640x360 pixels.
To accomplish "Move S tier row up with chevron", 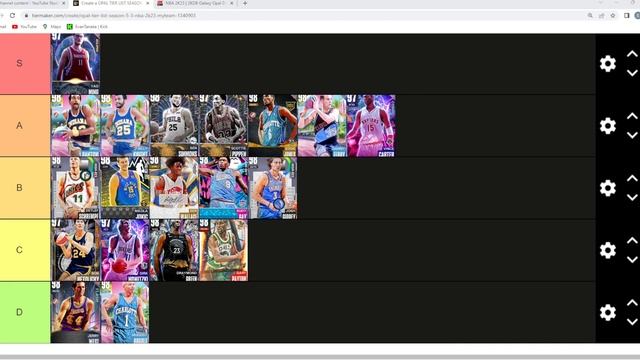I will pos(632,54).
